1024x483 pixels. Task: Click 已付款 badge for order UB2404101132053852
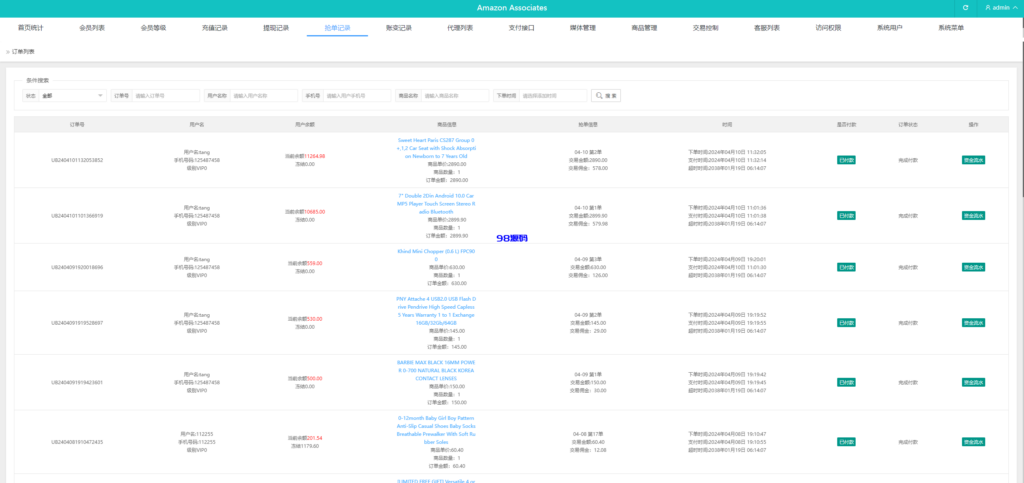(x=846, y=160)
